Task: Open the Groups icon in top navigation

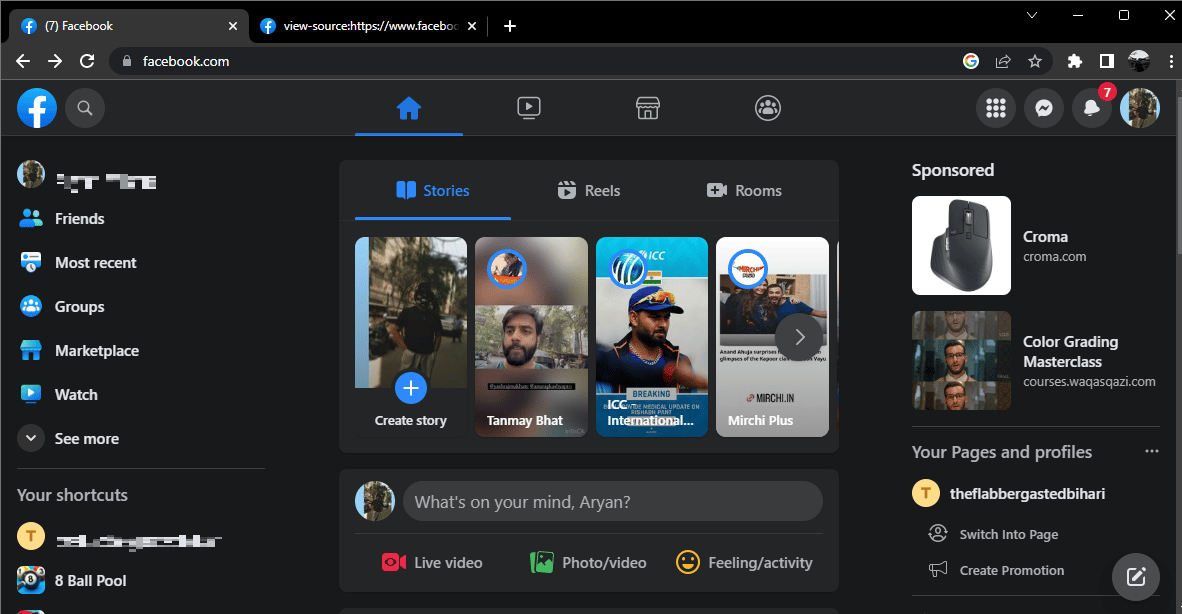Action: click(x=767, y=108)
